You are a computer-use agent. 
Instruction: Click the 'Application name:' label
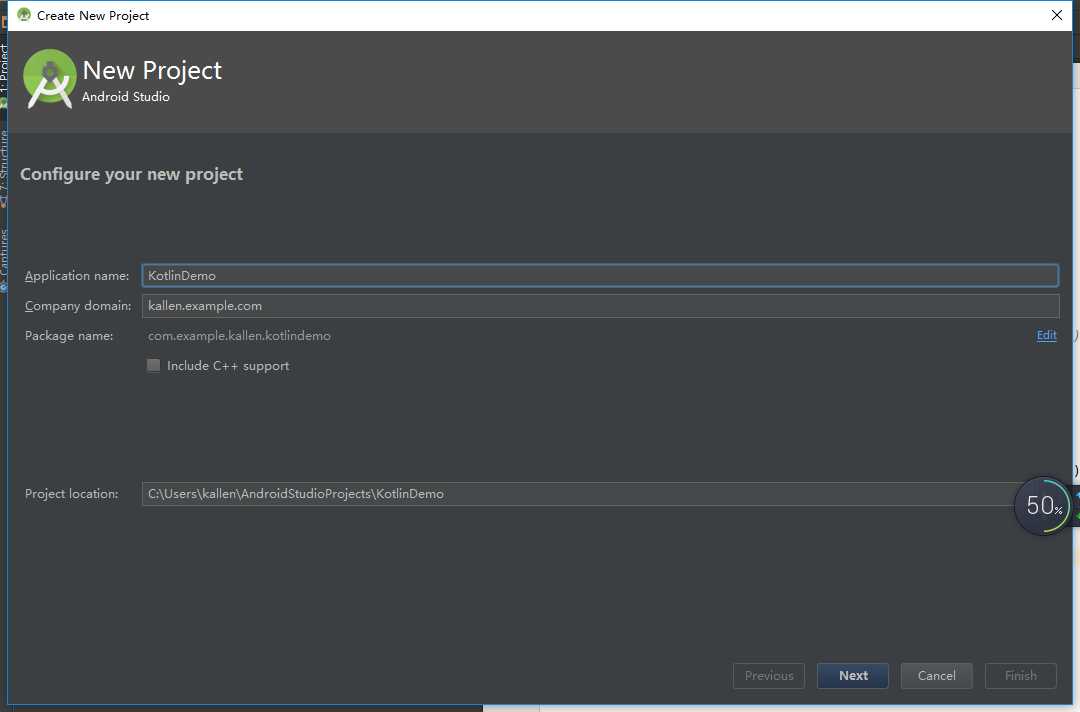pos(77,275)
